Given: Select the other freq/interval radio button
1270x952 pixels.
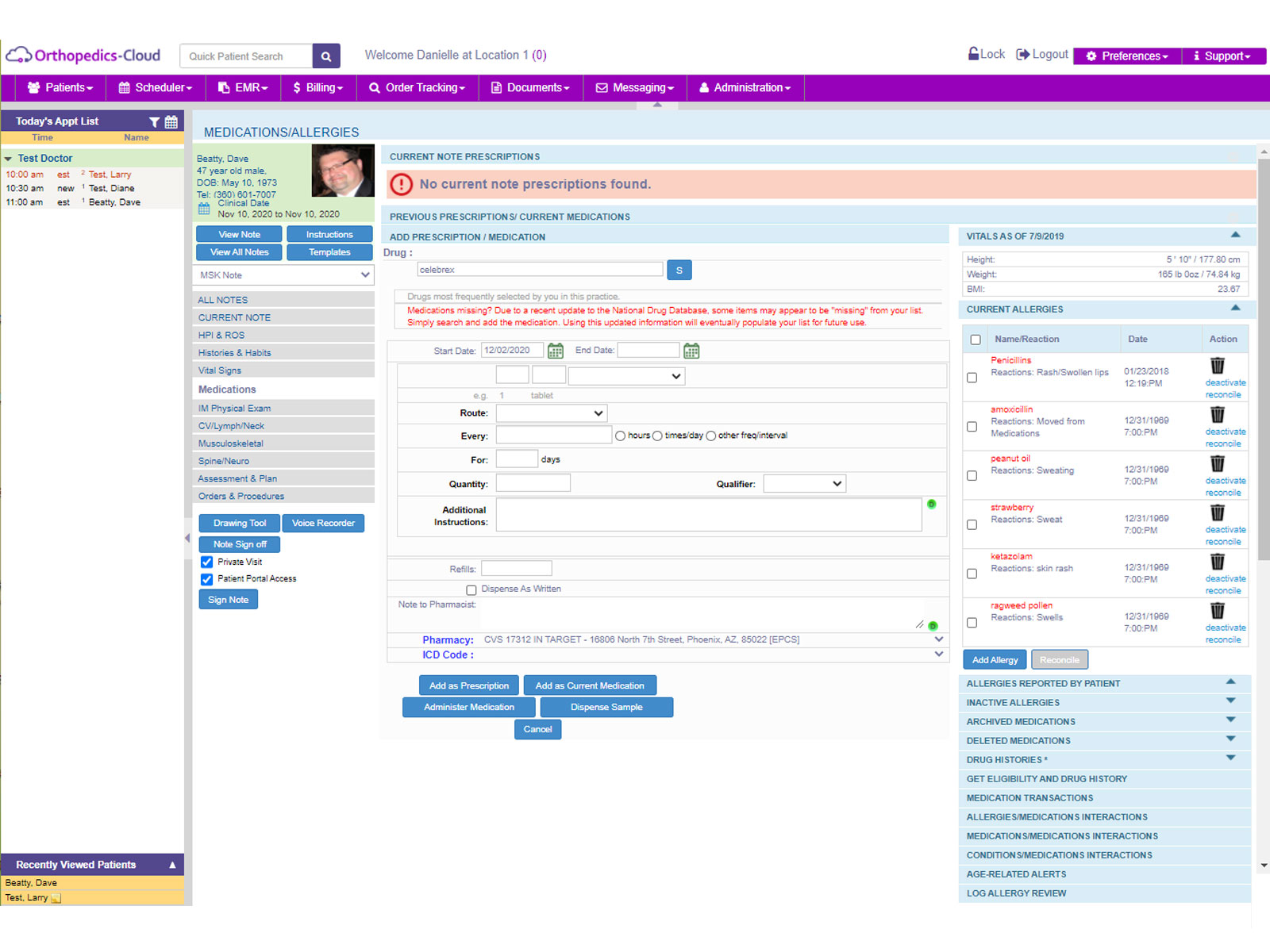Looking at the screenshot, I should click(711, 436).
